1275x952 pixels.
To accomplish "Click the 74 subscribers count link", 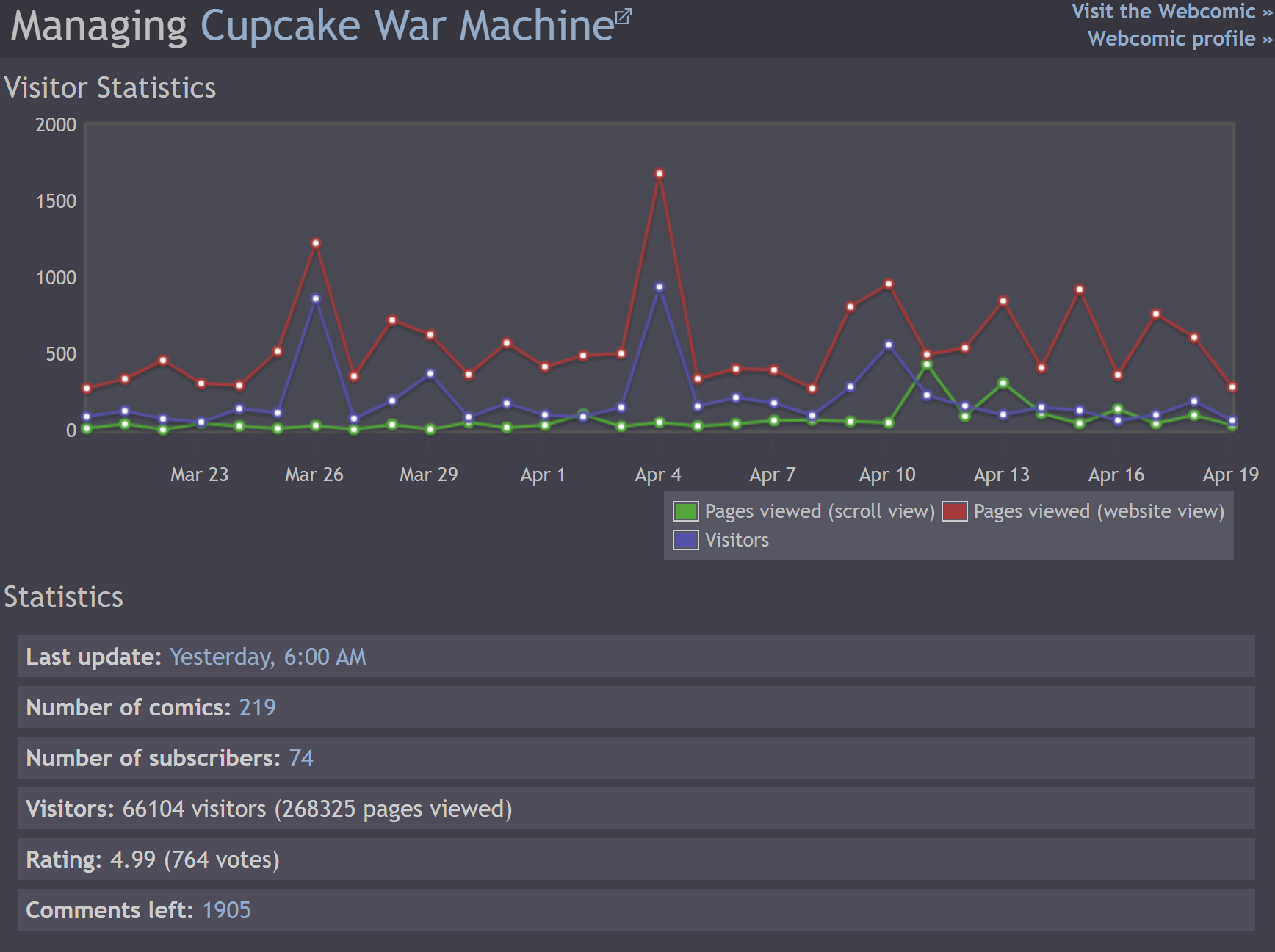I will [x=301, y=758].
